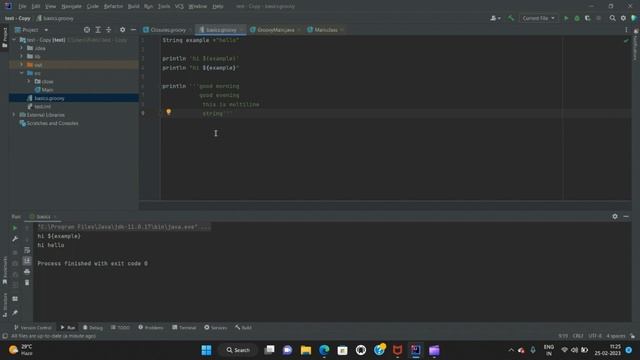
Task: Open the Build tool window button
Action: [243, 327]
